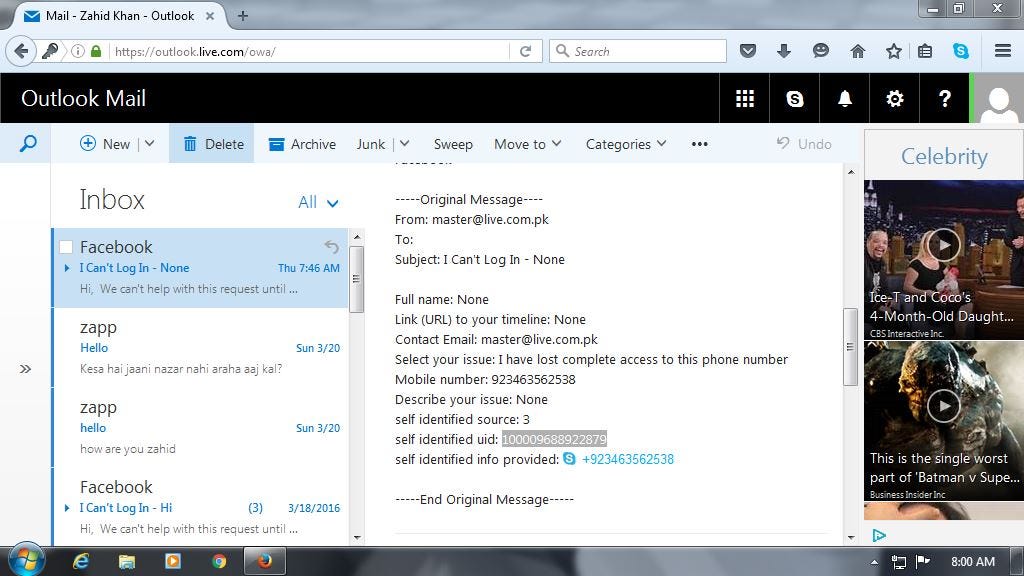This screenshot has width=1024, height=576.
Task: Tick the checkbox on the Facebook message
Action: [x=66, y=247]
